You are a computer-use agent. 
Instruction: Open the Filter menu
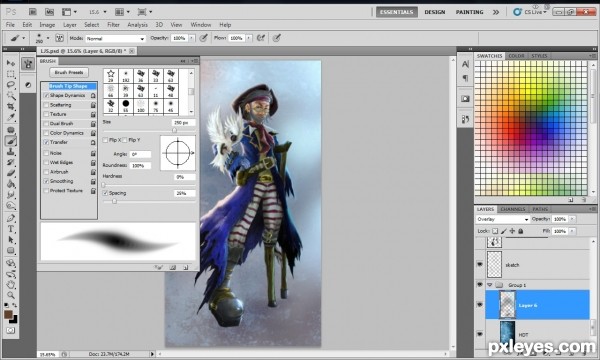click(113, 25)
